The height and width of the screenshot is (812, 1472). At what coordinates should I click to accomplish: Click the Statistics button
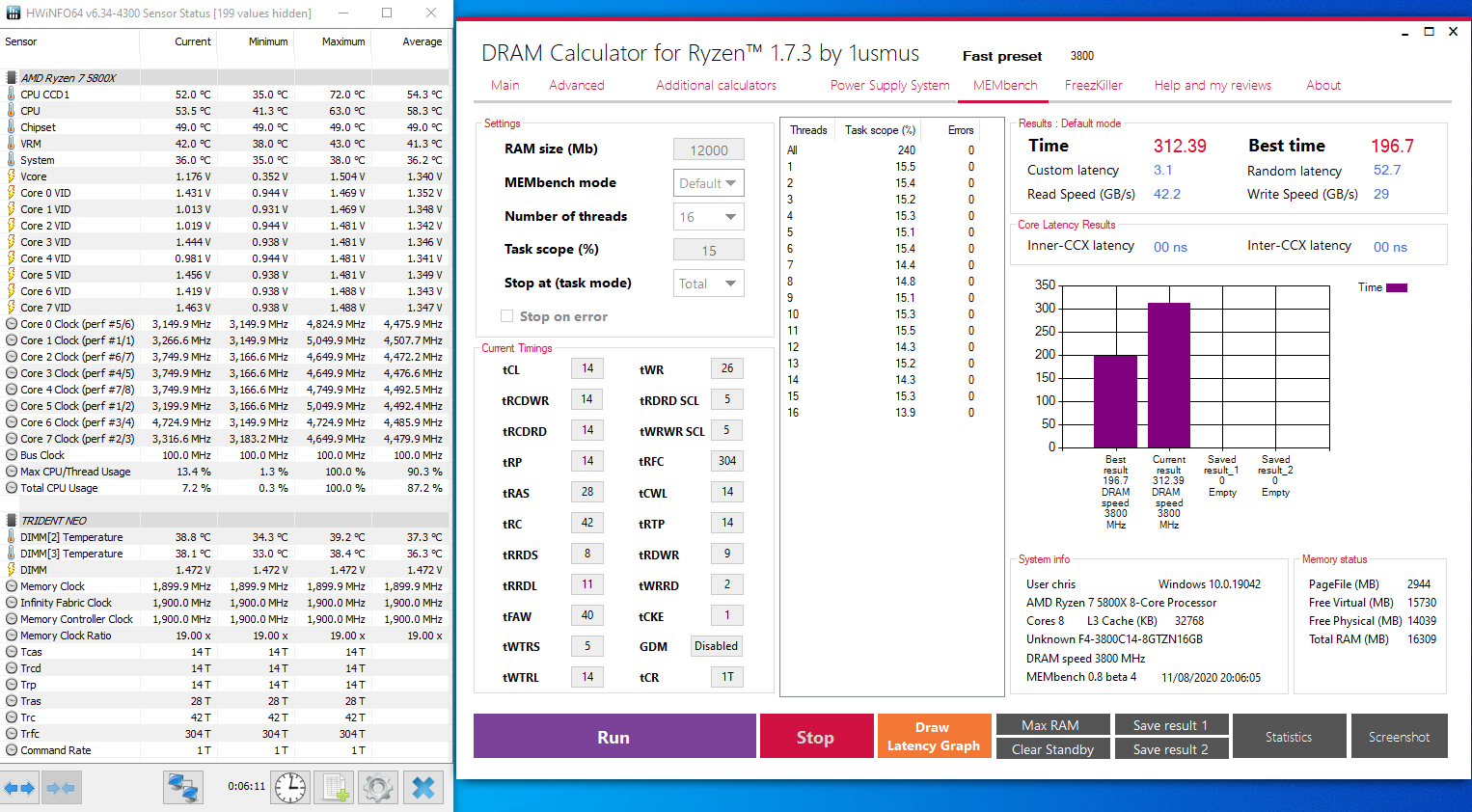tap(1290, 737)
